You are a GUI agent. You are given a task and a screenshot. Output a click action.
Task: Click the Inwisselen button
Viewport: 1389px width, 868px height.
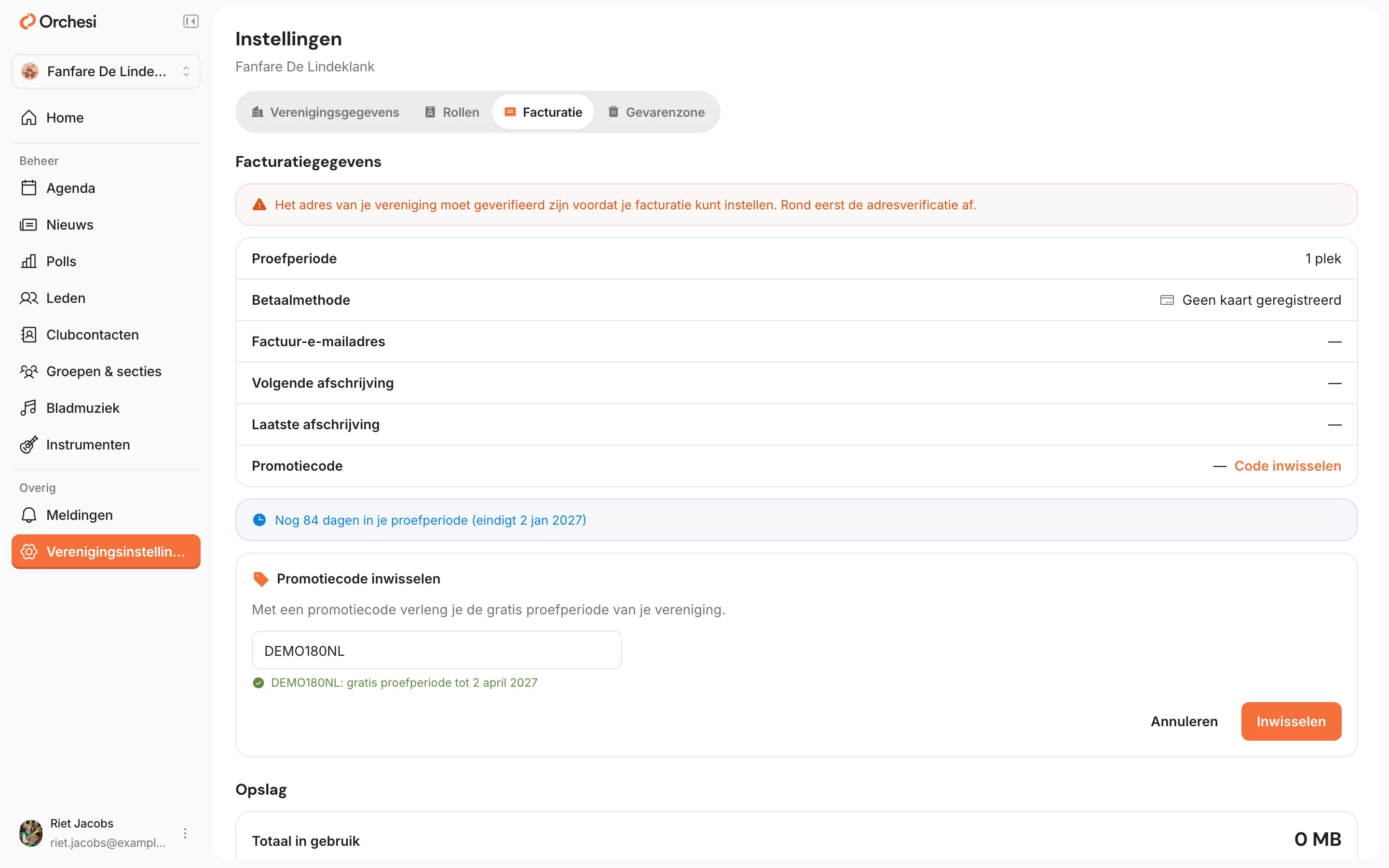(1291, 721)
